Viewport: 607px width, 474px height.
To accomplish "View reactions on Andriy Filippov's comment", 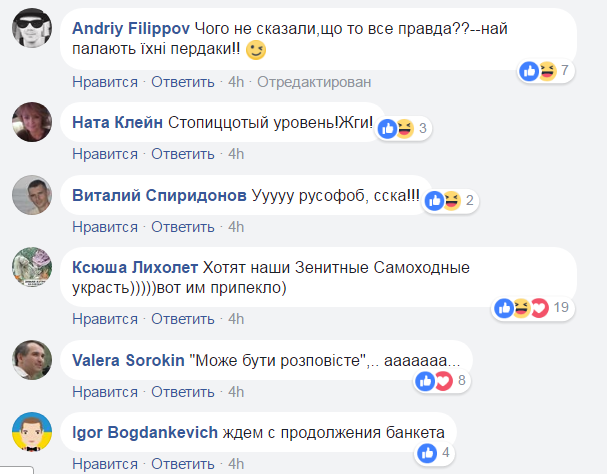I will tap(543, 70).
